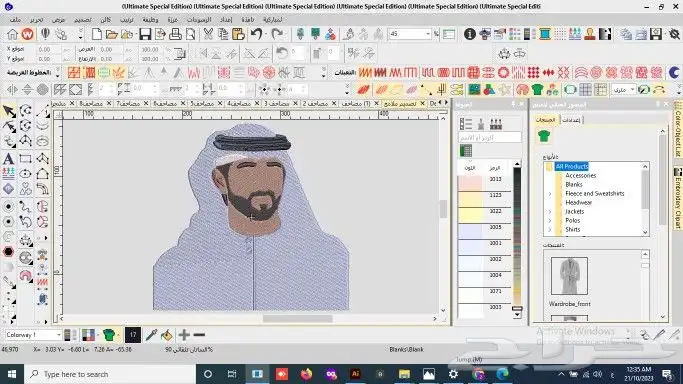683x384 pixels.
Task: Click the Copy icon
Action: 223,34
